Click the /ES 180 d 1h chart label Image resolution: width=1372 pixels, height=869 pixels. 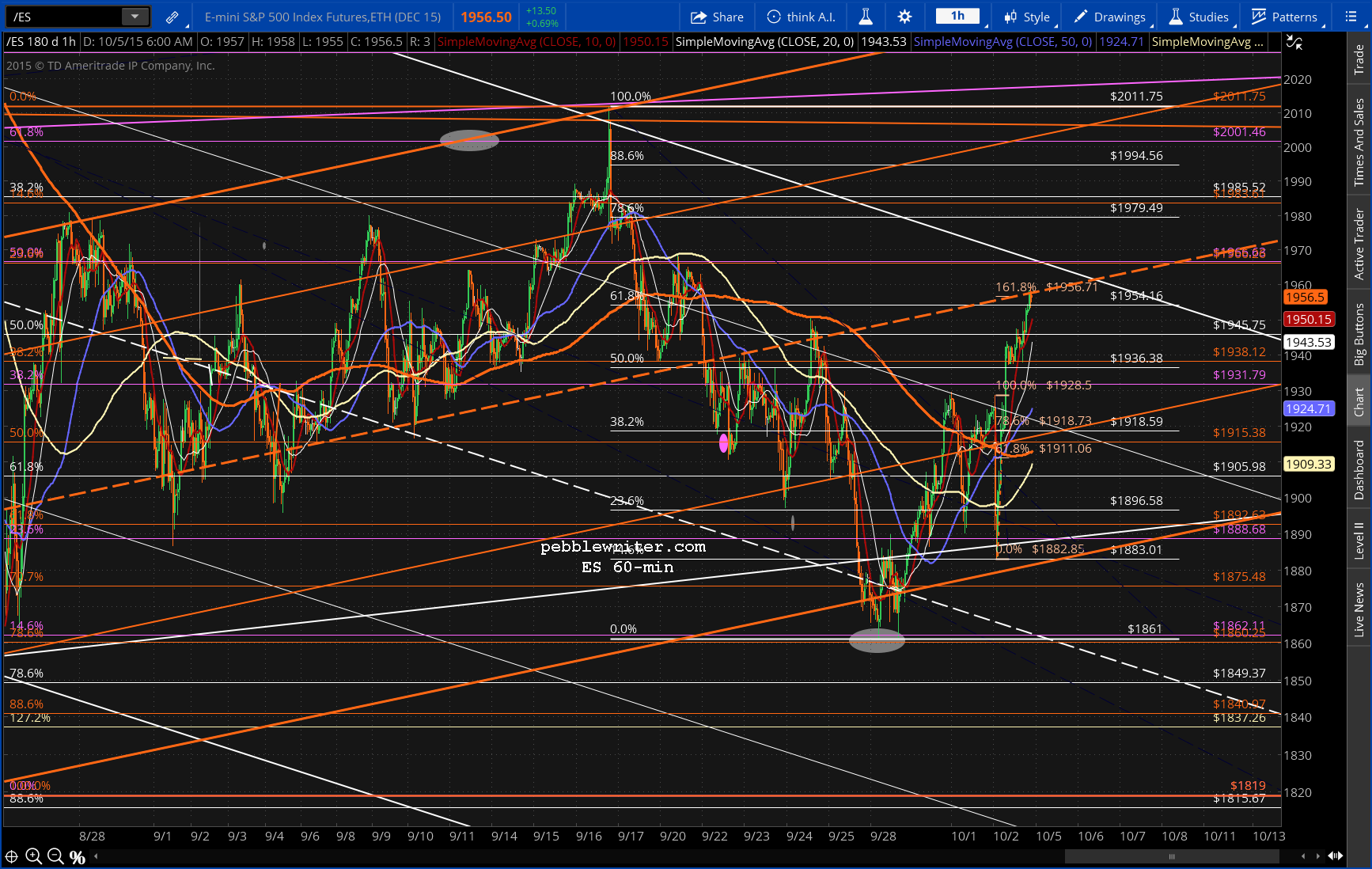tap(41, 42)
